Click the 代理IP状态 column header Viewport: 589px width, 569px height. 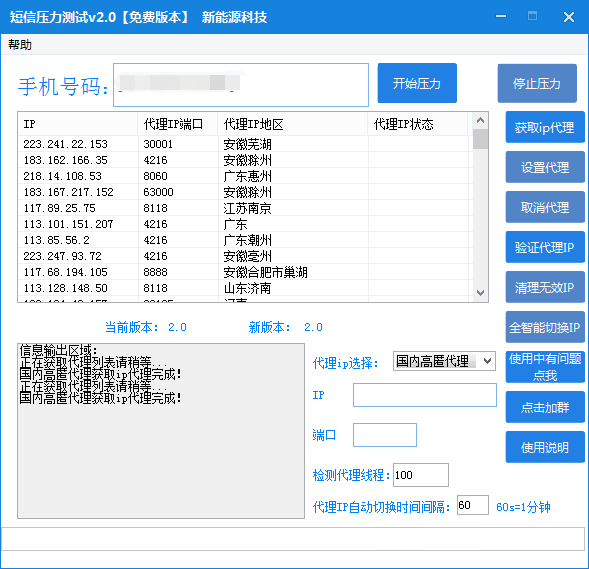pos(418,124)
